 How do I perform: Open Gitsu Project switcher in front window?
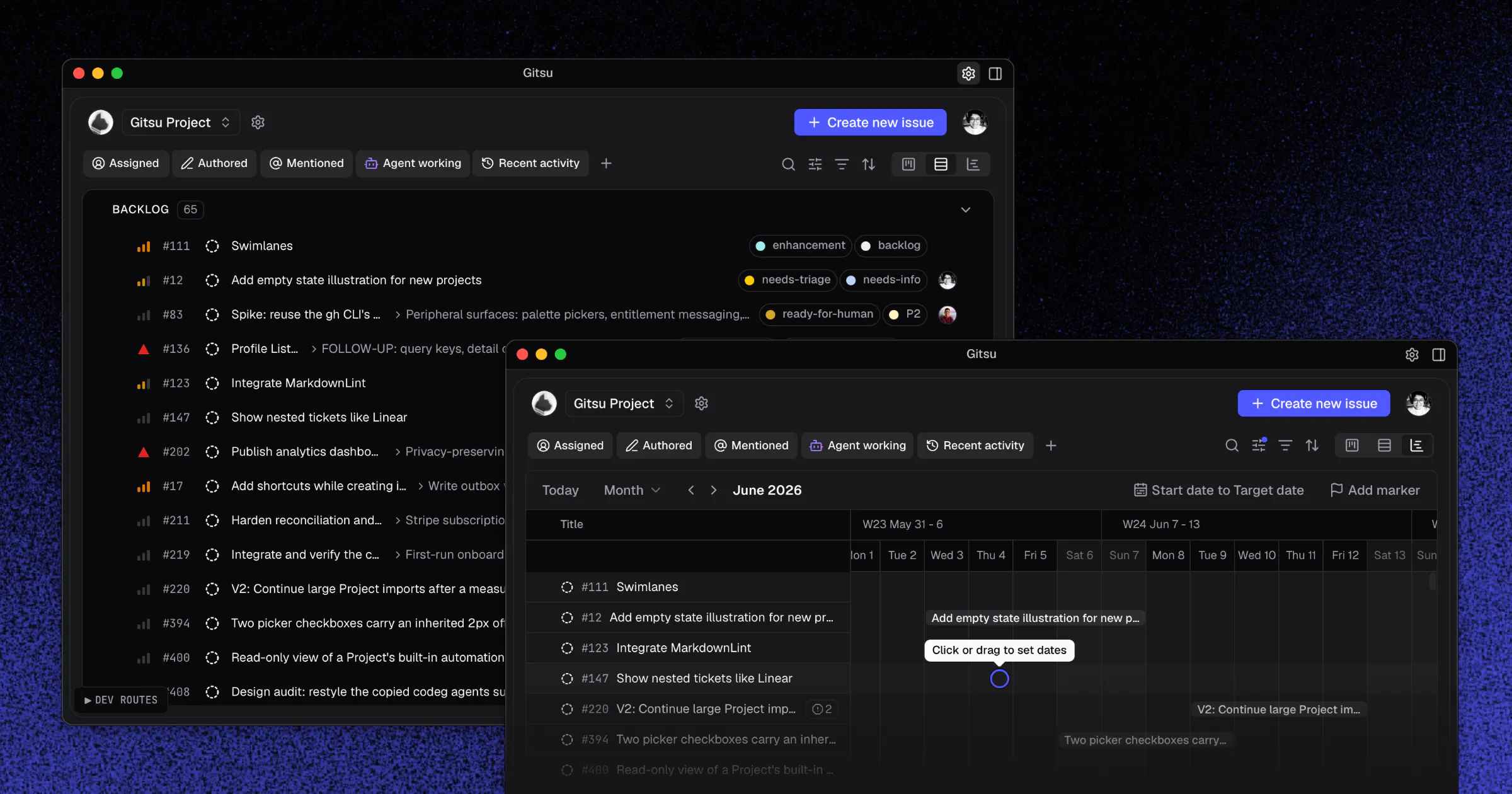pyautogui.click(x=624, y=403)
